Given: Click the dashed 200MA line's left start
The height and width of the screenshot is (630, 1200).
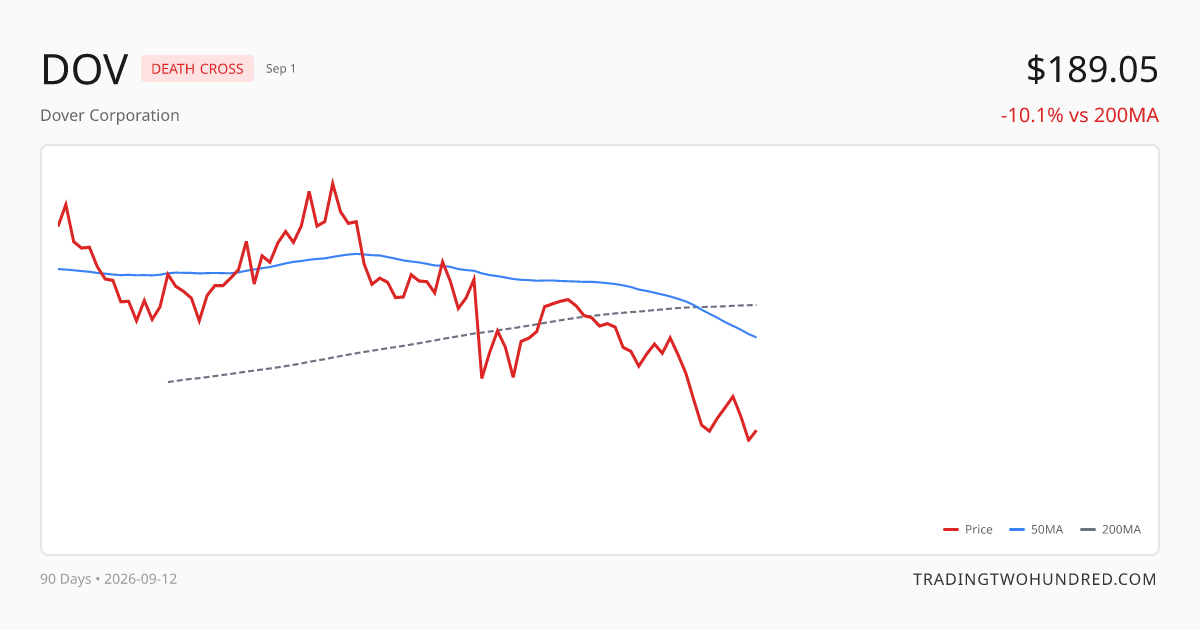Looking at the screenshot, I should (x=168, y=382).
